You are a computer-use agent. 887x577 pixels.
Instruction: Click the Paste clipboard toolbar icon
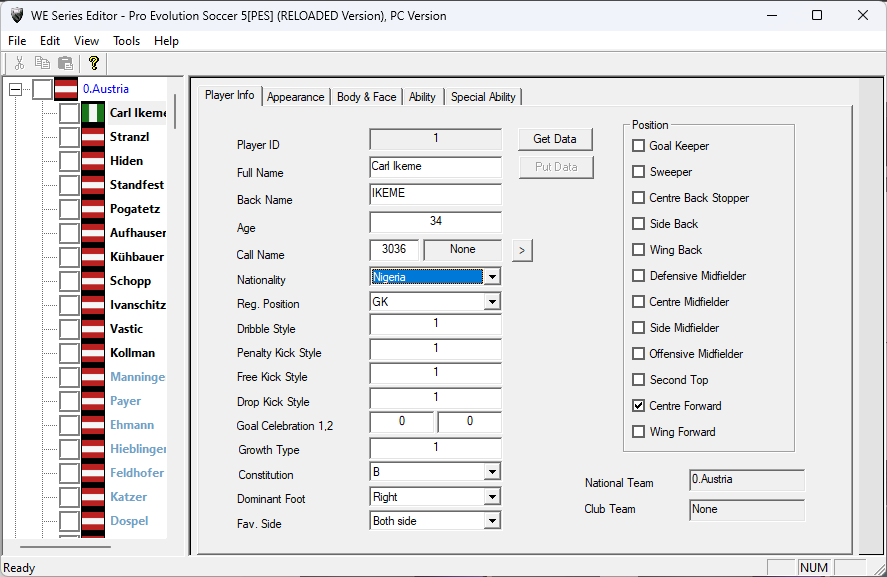click(x=66, y=63)
